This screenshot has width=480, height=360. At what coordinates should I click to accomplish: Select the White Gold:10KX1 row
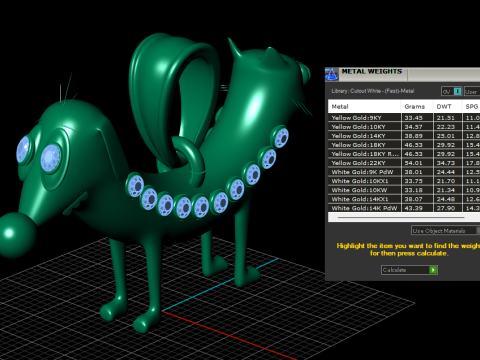[404, 181]
